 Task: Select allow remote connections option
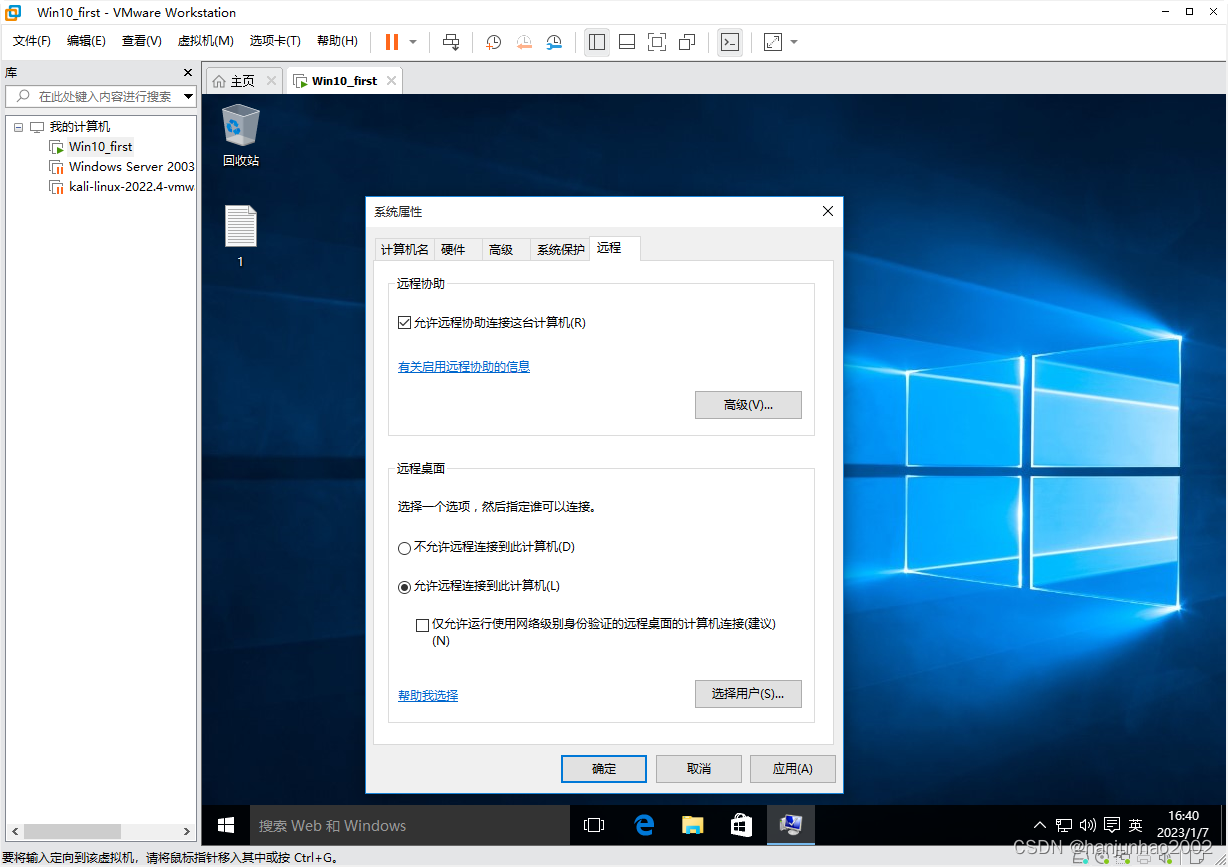pos(404,587)
